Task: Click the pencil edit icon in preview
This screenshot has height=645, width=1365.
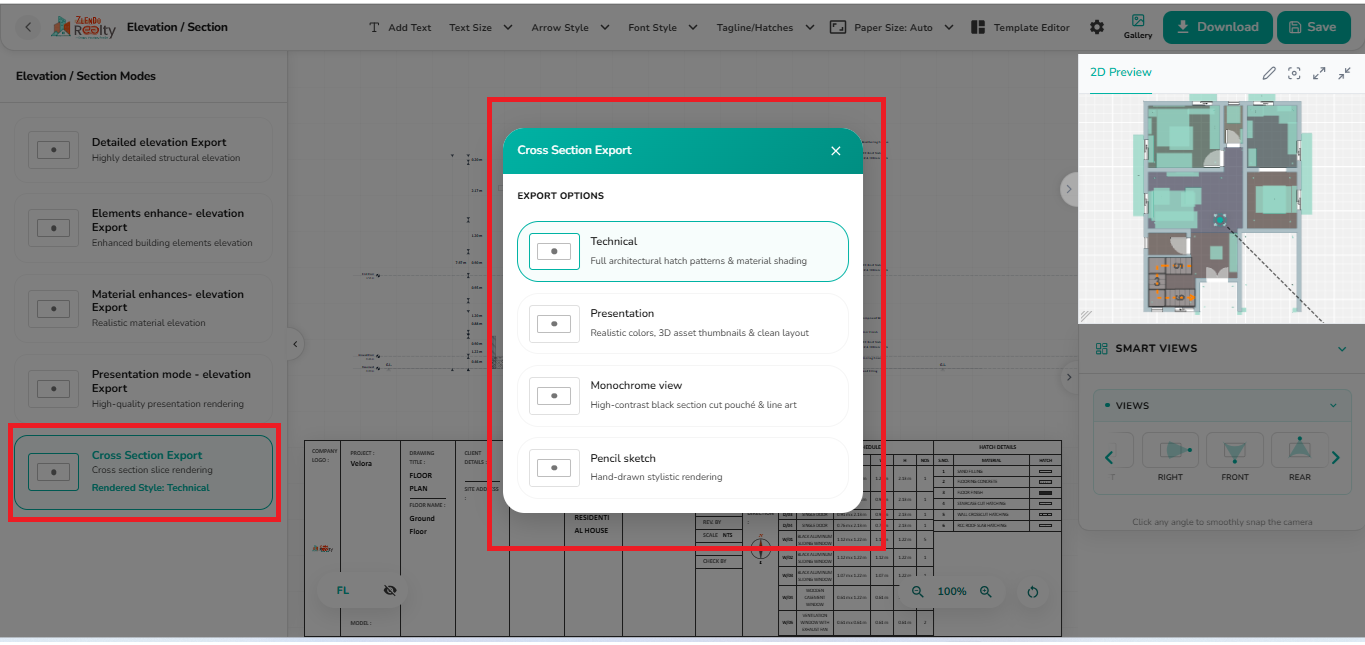Action: pos(1269,73)
